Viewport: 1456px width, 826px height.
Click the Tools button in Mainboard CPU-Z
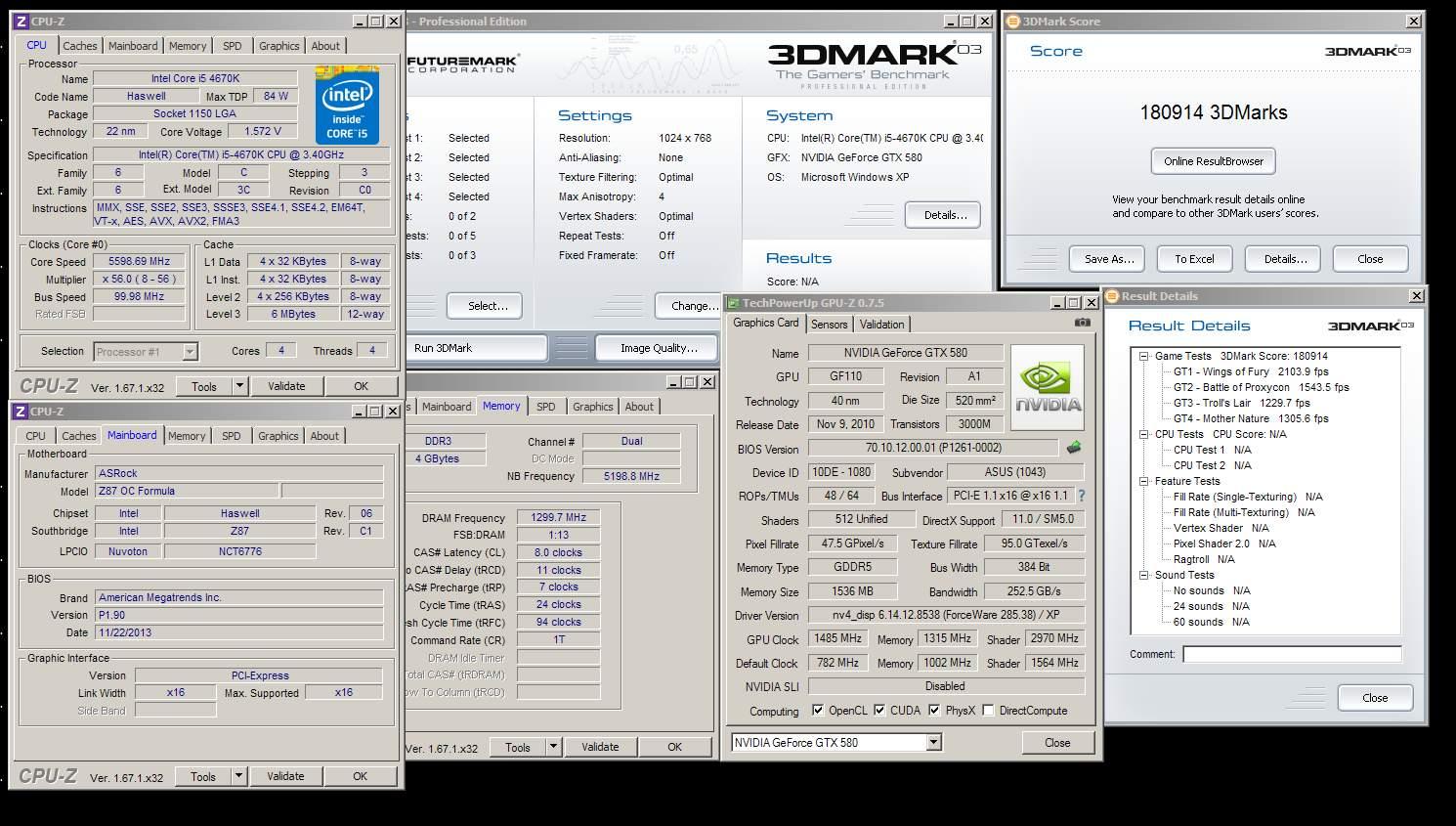click(x=203, y=776)
